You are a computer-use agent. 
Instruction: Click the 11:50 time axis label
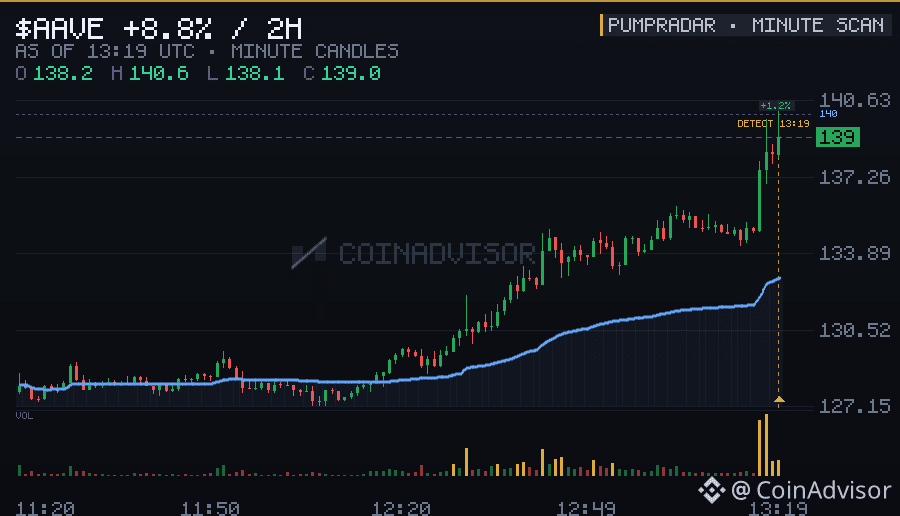click(210, 509)
